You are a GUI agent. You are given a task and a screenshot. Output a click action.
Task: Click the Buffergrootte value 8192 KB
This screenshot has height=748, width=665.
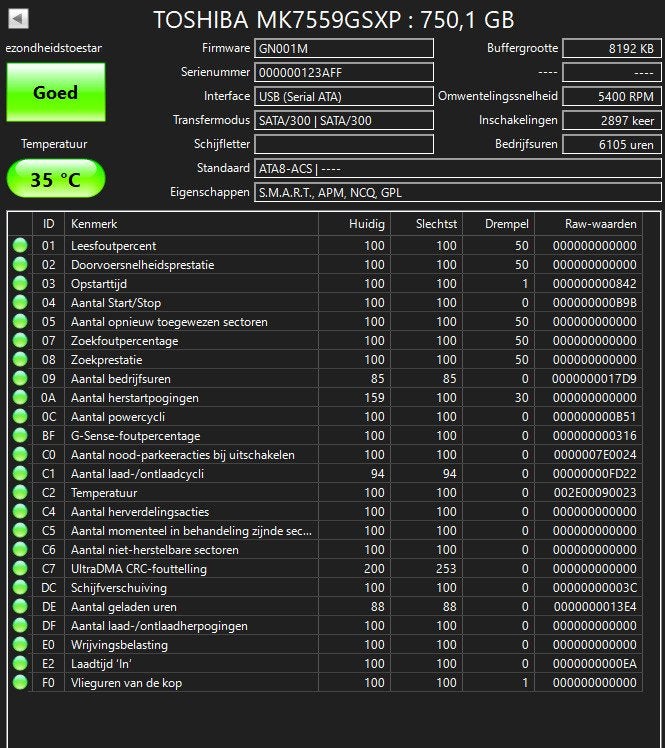click(612, 49)
